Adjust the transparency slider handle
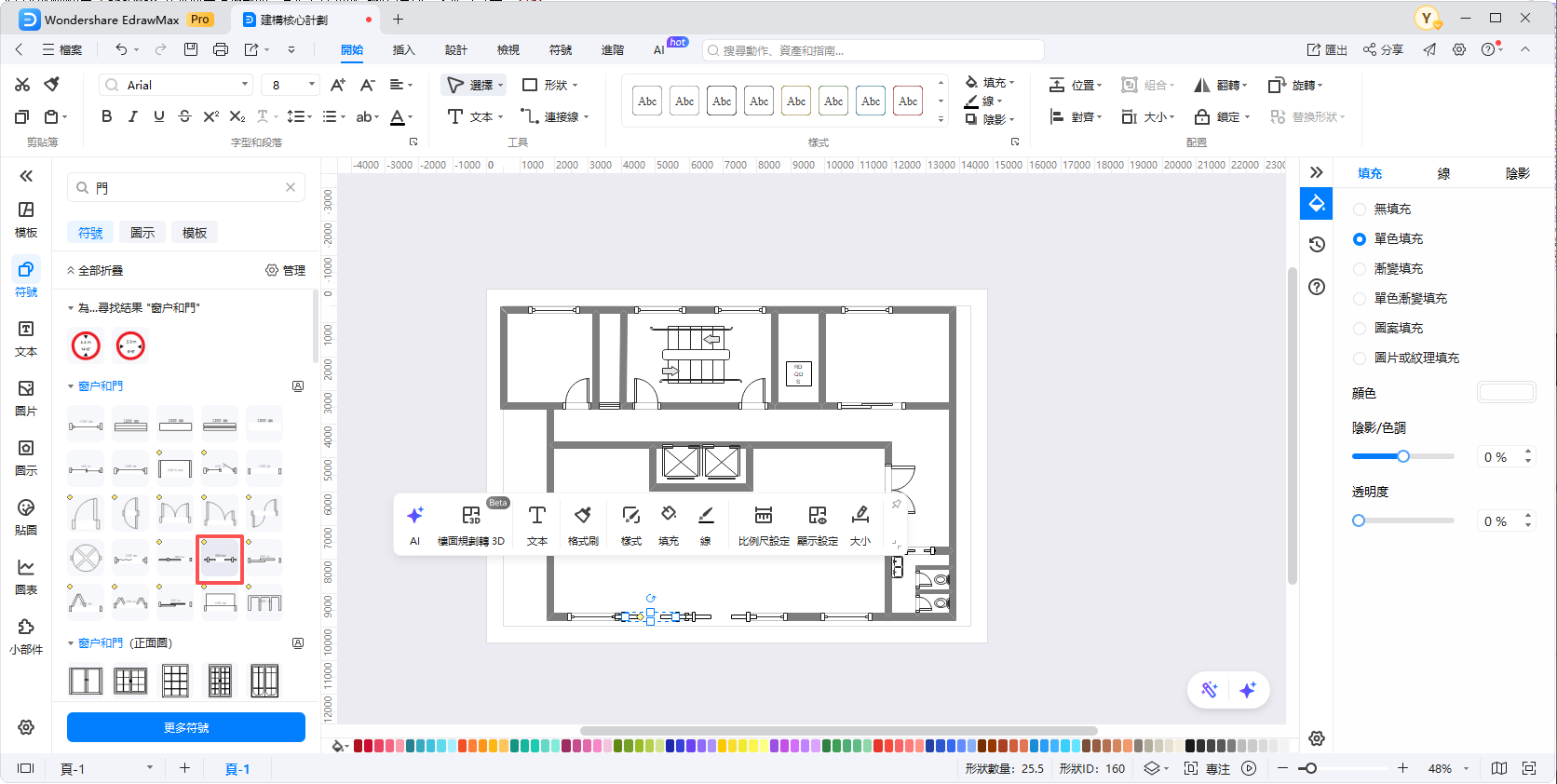This screenshot has height=784, width=1557. [1359, 520]
